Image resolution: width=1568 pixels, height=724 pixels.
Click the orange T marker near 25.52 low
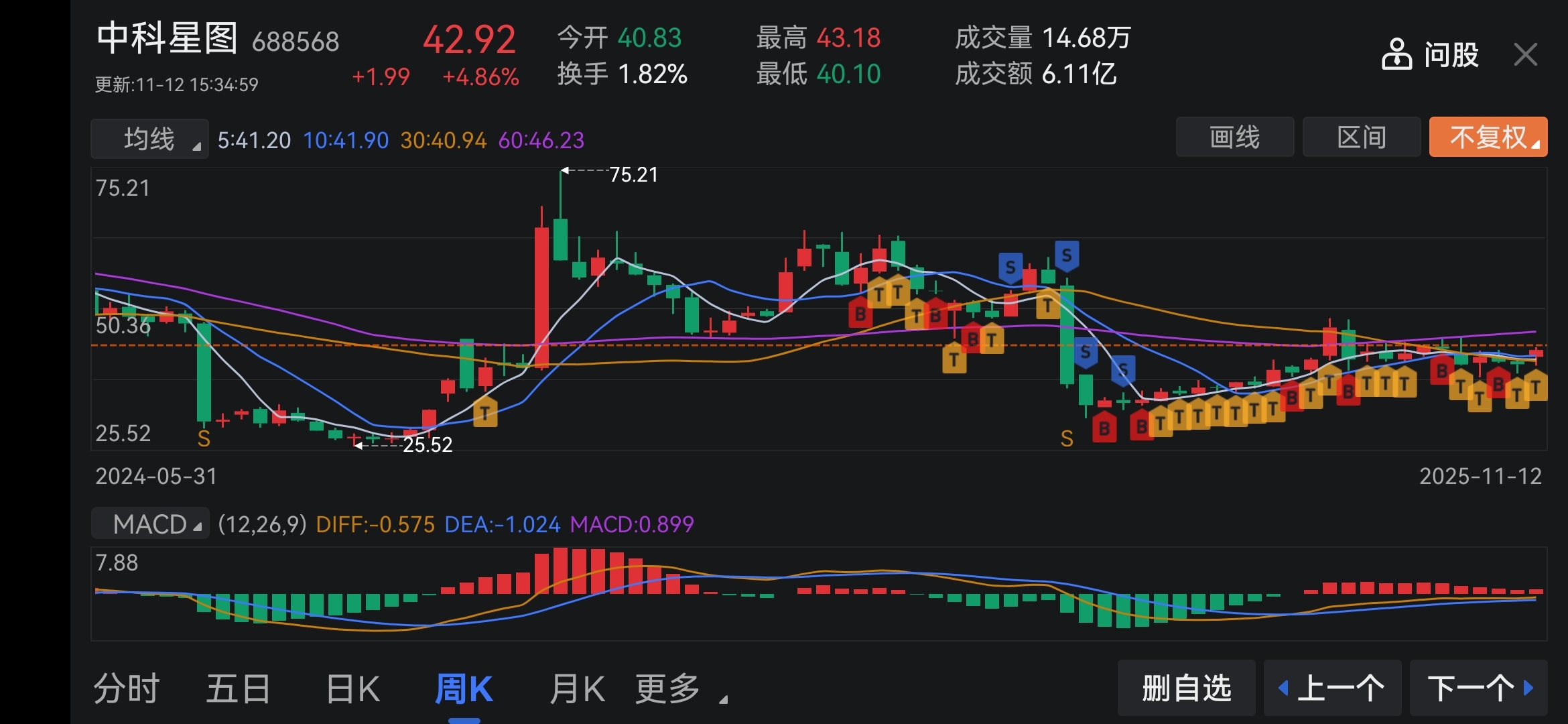[x=485, y=412]
